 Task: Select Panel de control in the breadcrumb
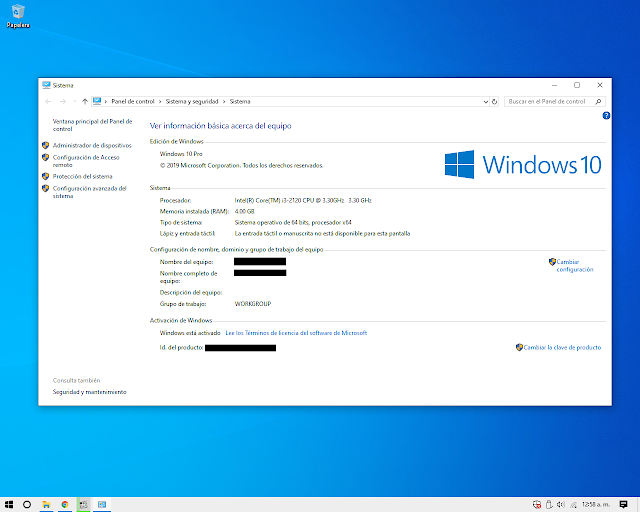point(133,101)
